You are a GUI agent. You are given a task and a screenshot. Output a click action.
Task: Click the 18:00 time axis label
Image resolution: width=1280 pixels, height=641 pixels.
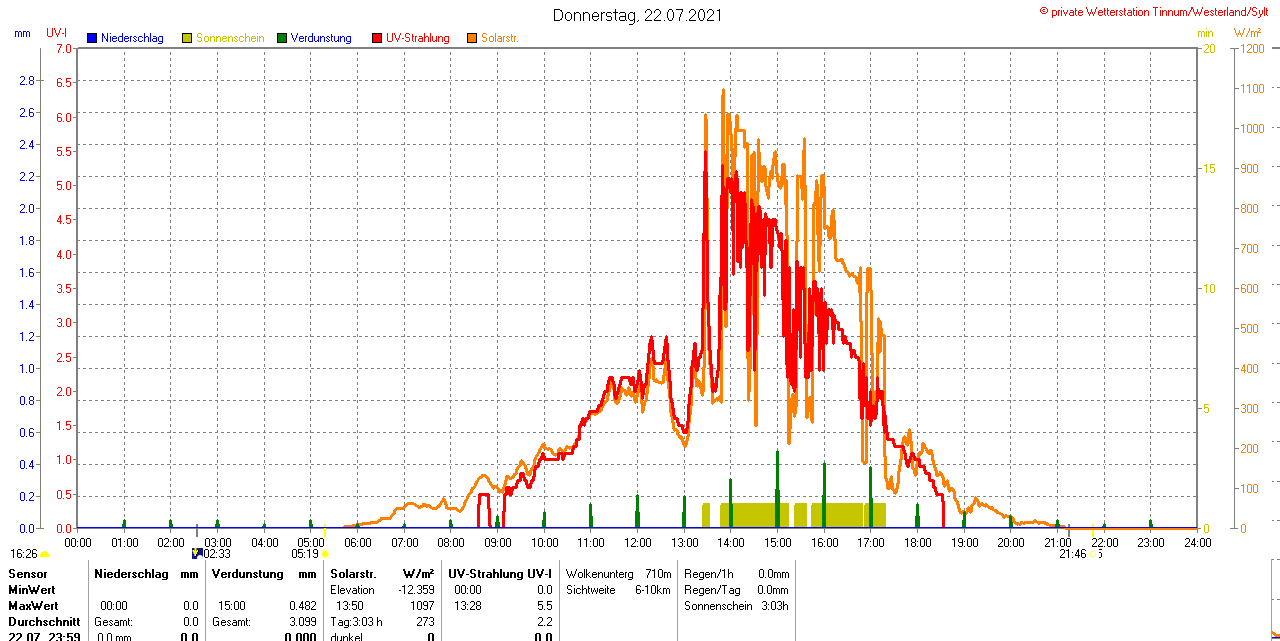917,543
